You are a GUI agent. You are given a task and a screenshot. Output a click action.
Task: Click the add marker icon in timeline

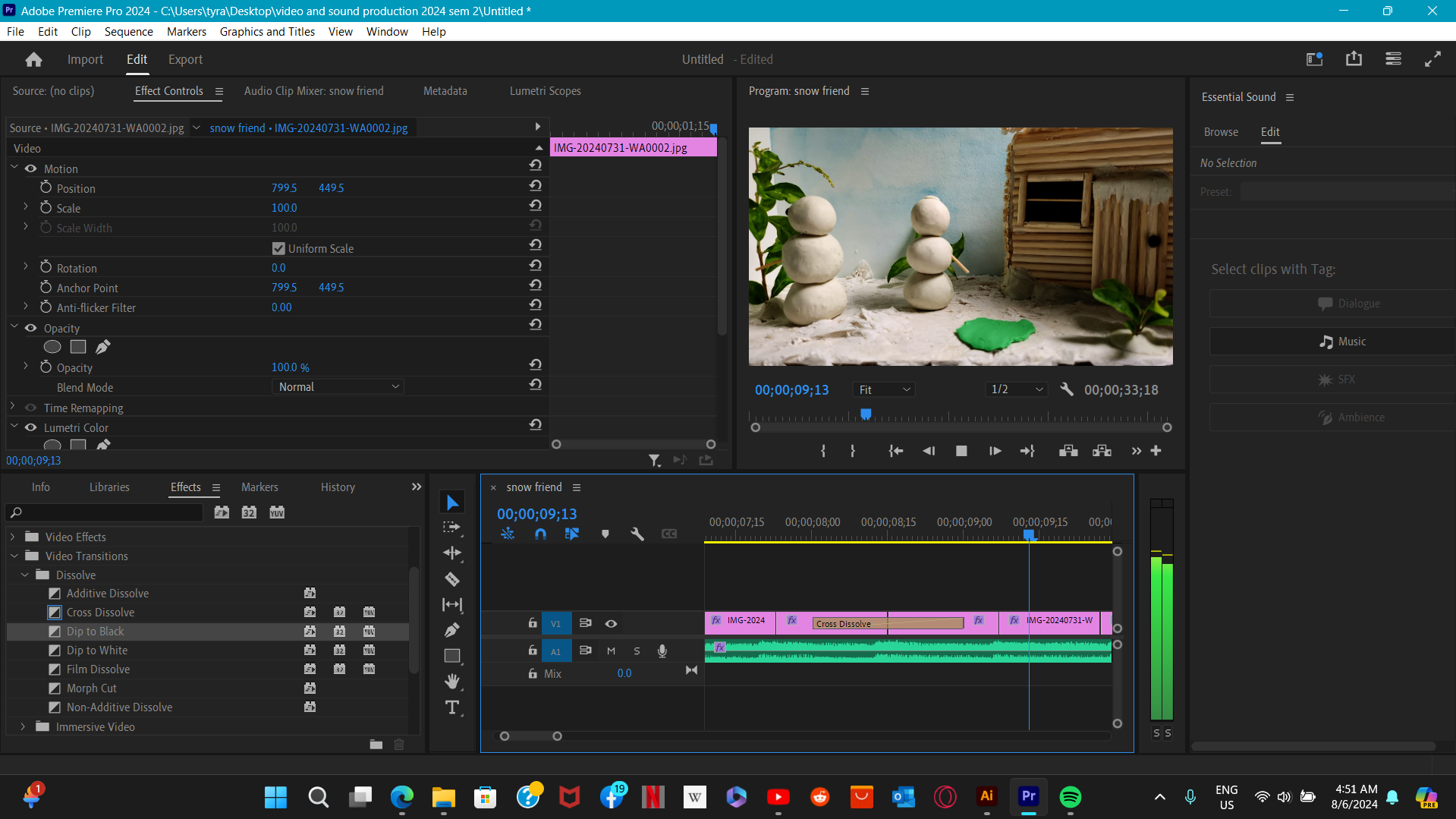pos(605,534)
